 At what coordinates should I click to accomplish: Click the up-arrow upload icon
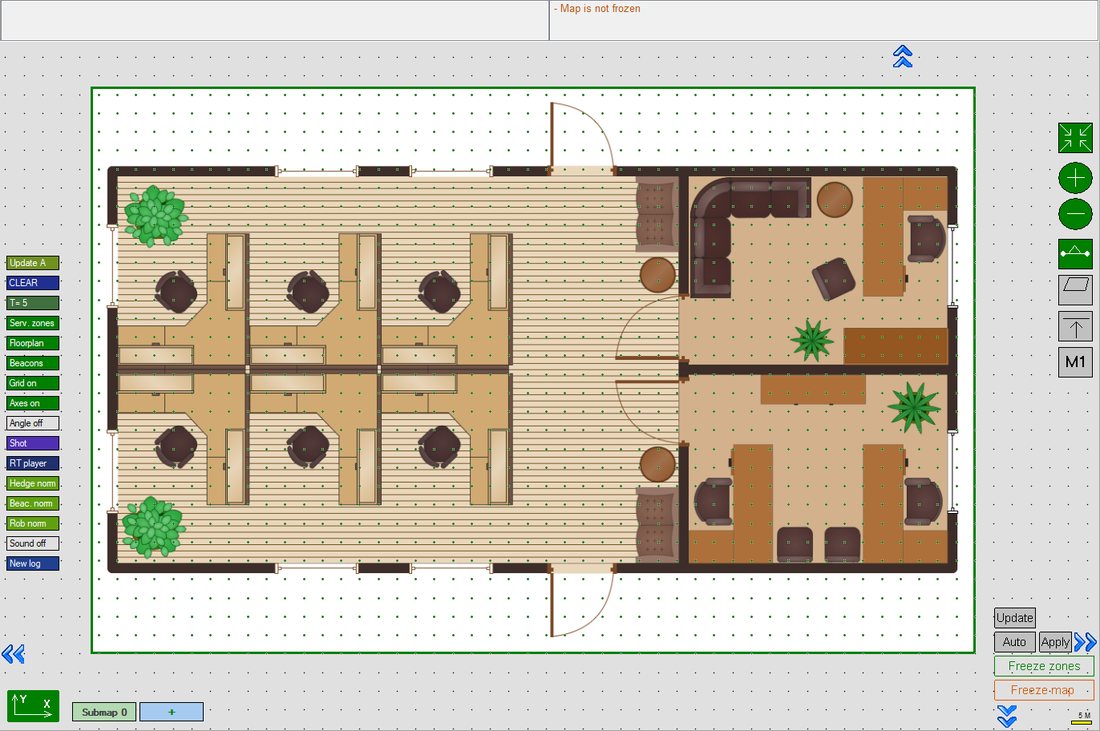[1075, 326]
